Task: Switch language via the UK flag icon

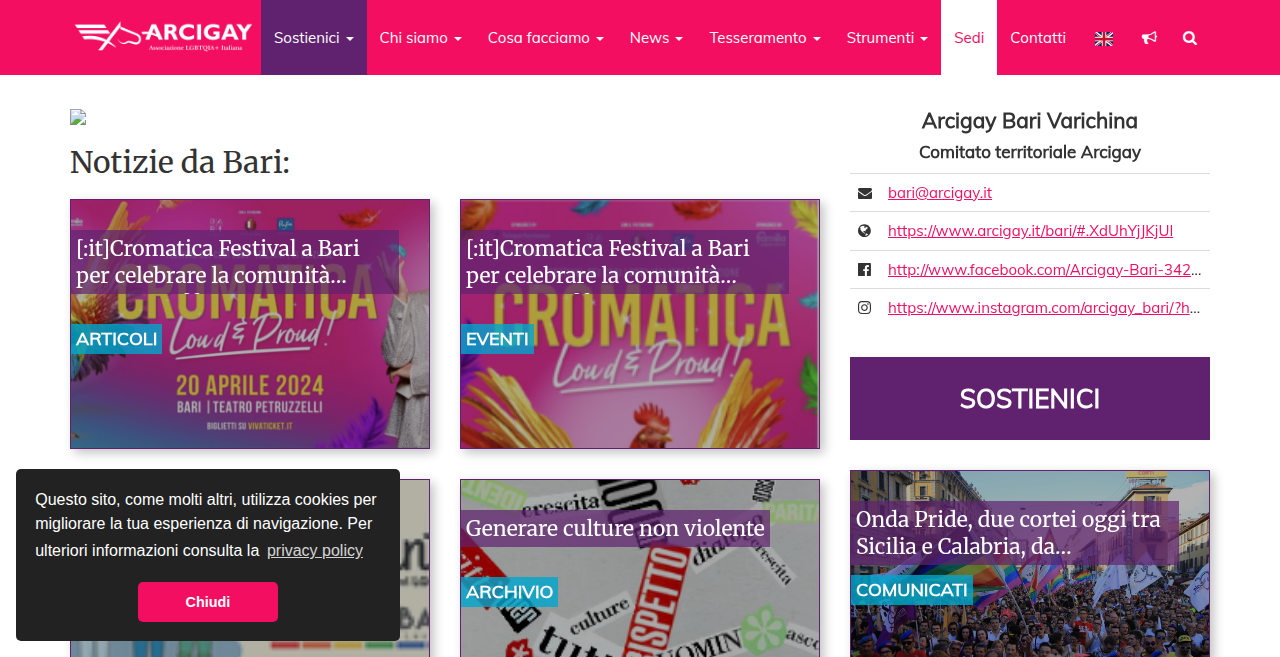Action: pos(1104,38)
